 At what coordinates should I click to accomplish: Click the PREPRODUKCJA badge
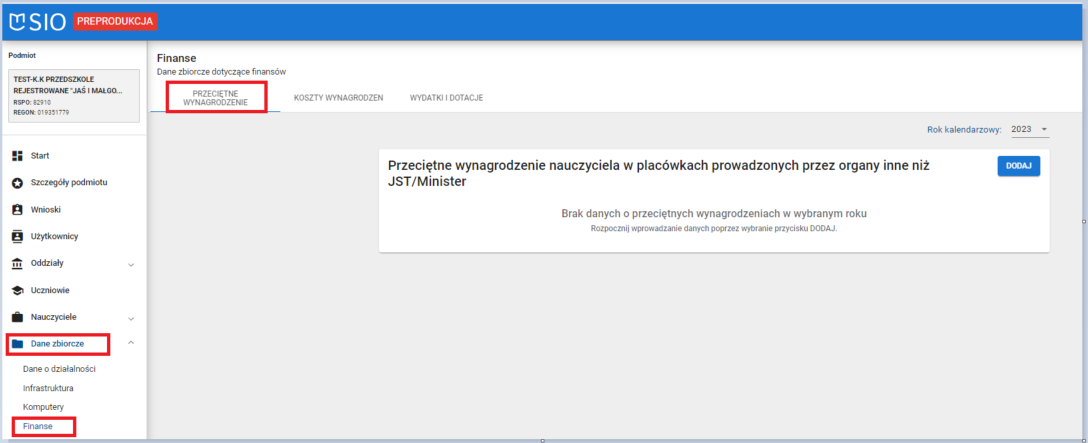[x=115, y=22]
